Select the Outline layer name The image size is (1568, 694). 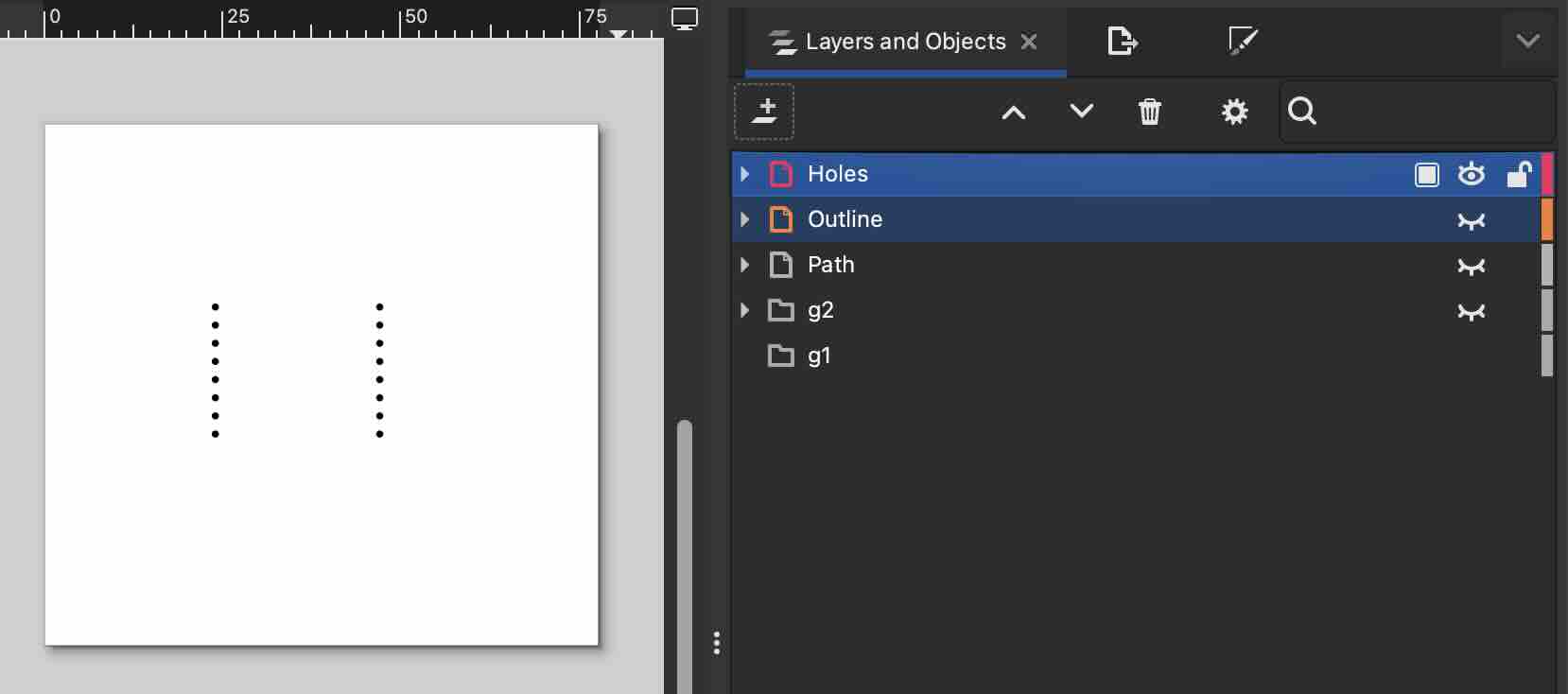click(x=845, y=219)
